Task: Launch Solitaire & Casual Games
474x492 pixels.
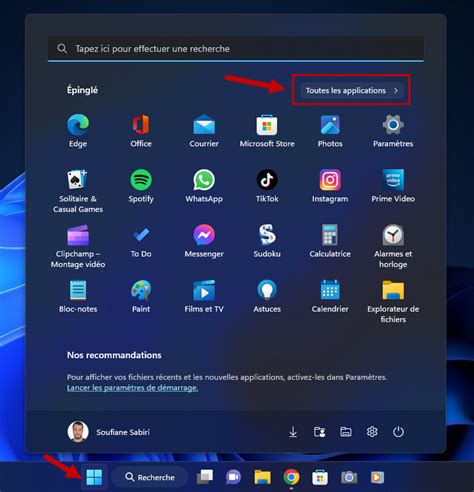Action: (78, 191)
